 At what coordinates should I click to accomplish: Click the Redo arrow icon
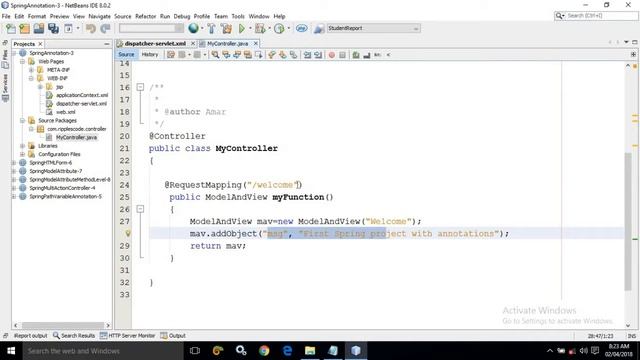coord(105,29)
